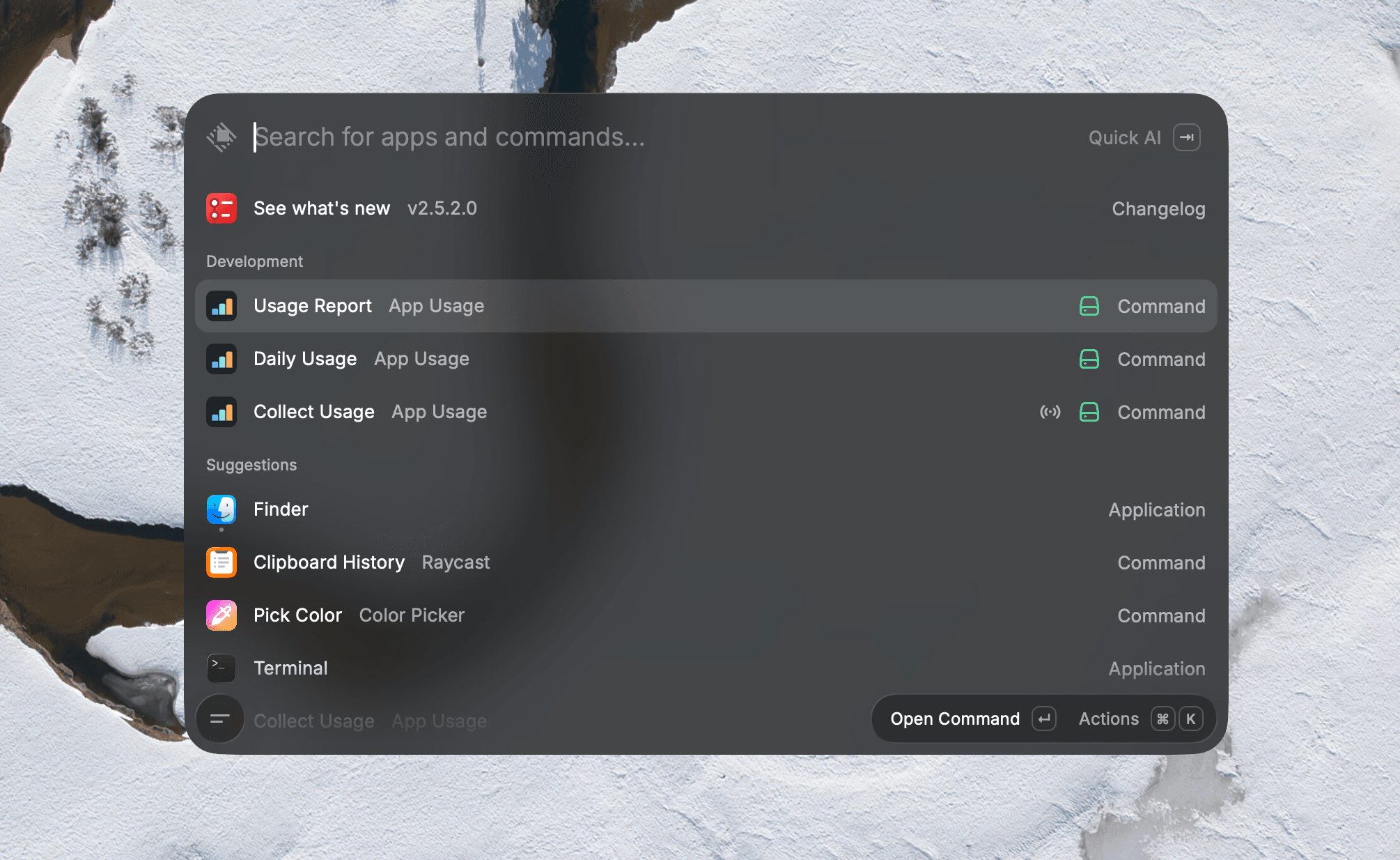Click the Terminal app icon
The height and width of the screenshot is (860, 1400).
pos(221,668)
